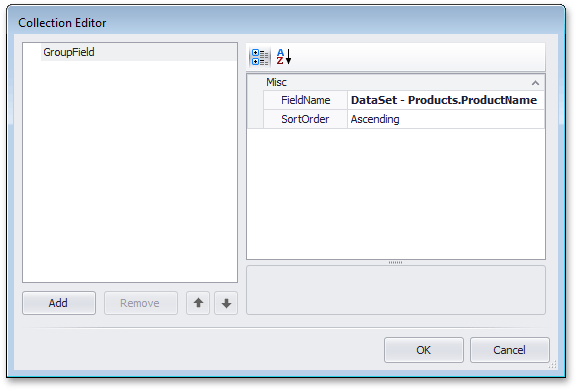Viewport: 576px width, 390px height.
Task: Click the Collection Editor title bar
Action: point(286,22)
